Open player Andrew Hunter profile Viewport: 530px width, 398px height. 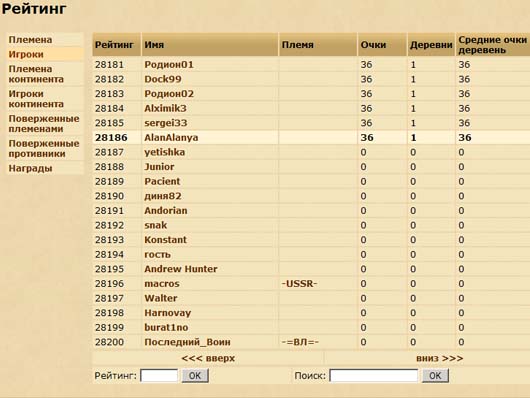181,269
